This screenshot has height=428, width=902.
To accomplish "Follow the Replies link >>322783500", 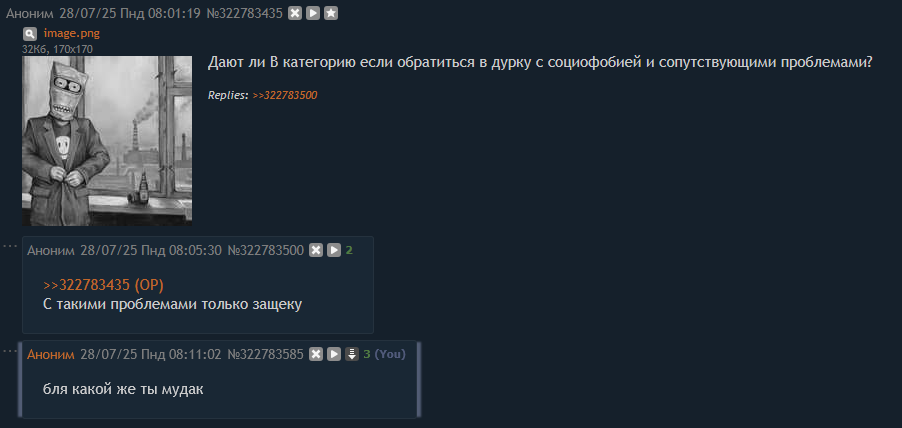I will pos(285,95).
